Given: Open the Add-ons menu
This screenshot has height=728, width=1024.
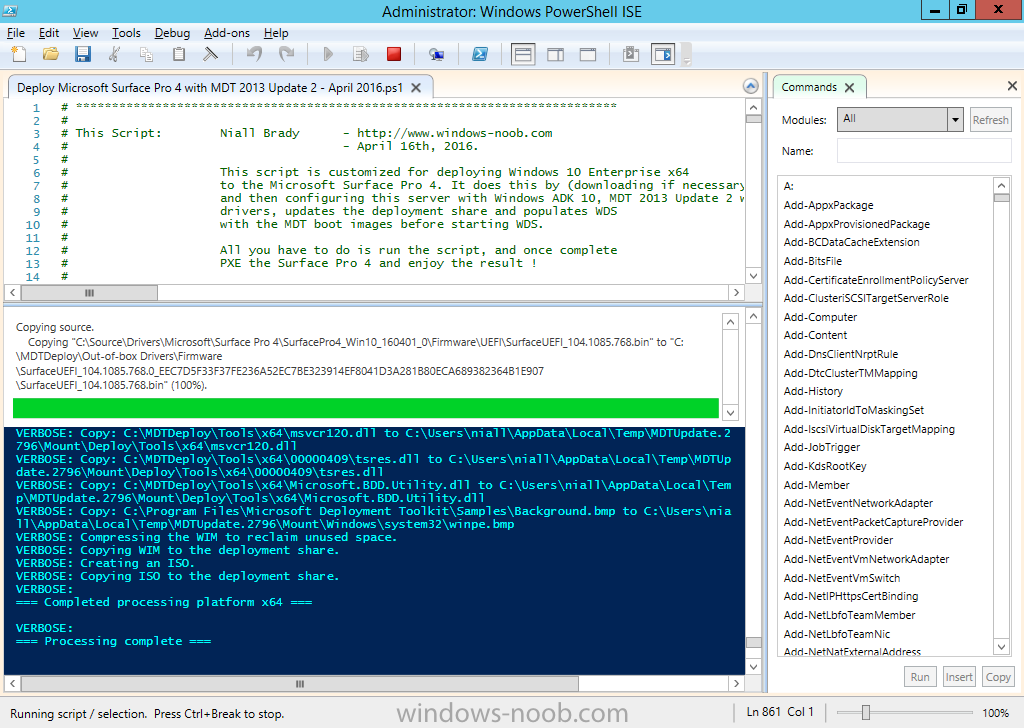Looking at the screenshot, I should click(x=227, y=33).
